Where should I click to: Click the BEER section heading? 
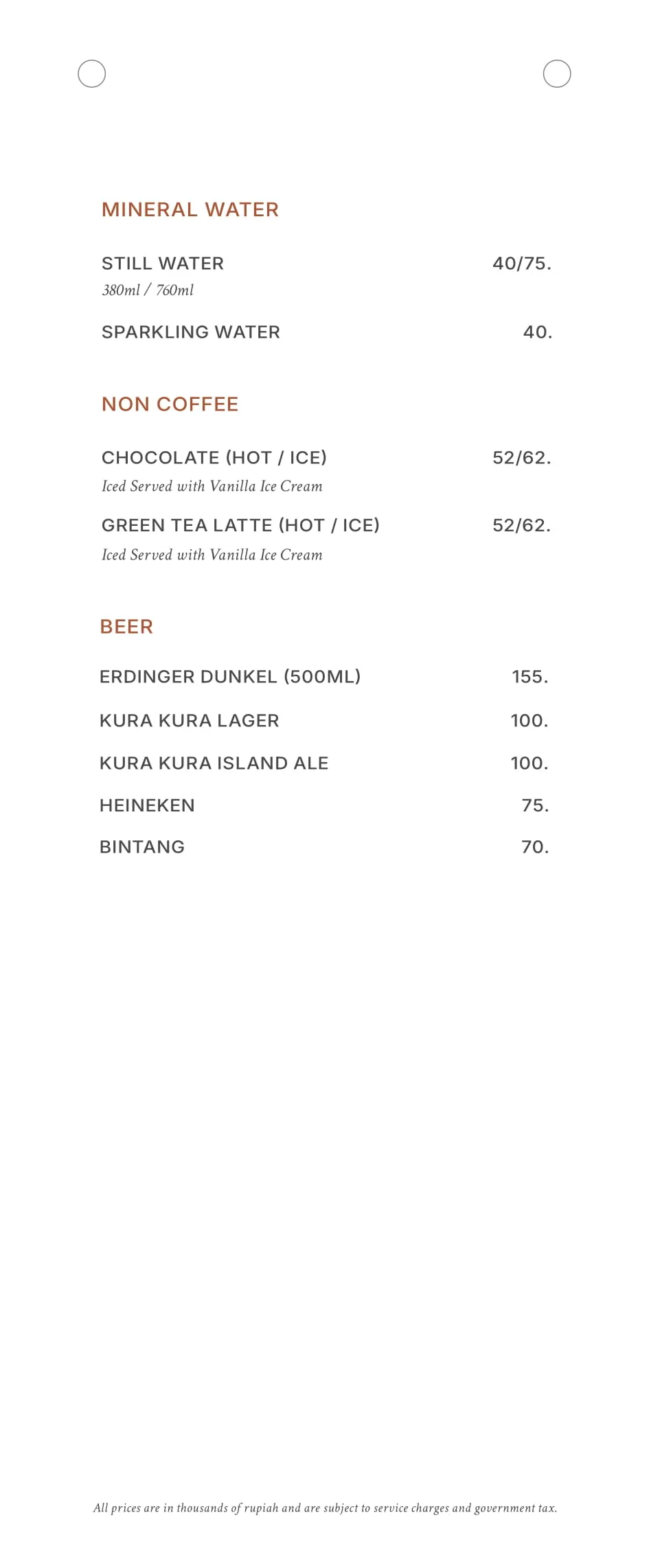point(126,627)
